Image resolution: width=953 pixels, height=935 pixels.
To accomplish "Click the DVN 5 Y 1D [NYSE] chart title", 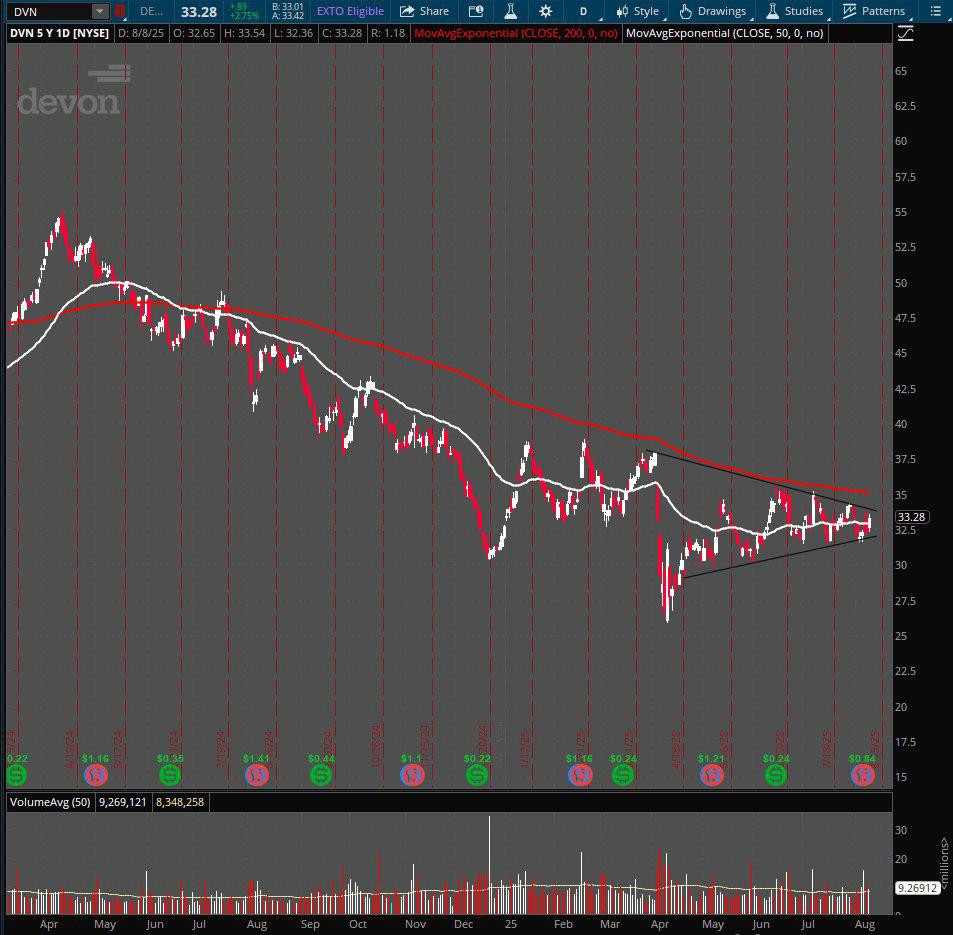I will tap(60, 33).
